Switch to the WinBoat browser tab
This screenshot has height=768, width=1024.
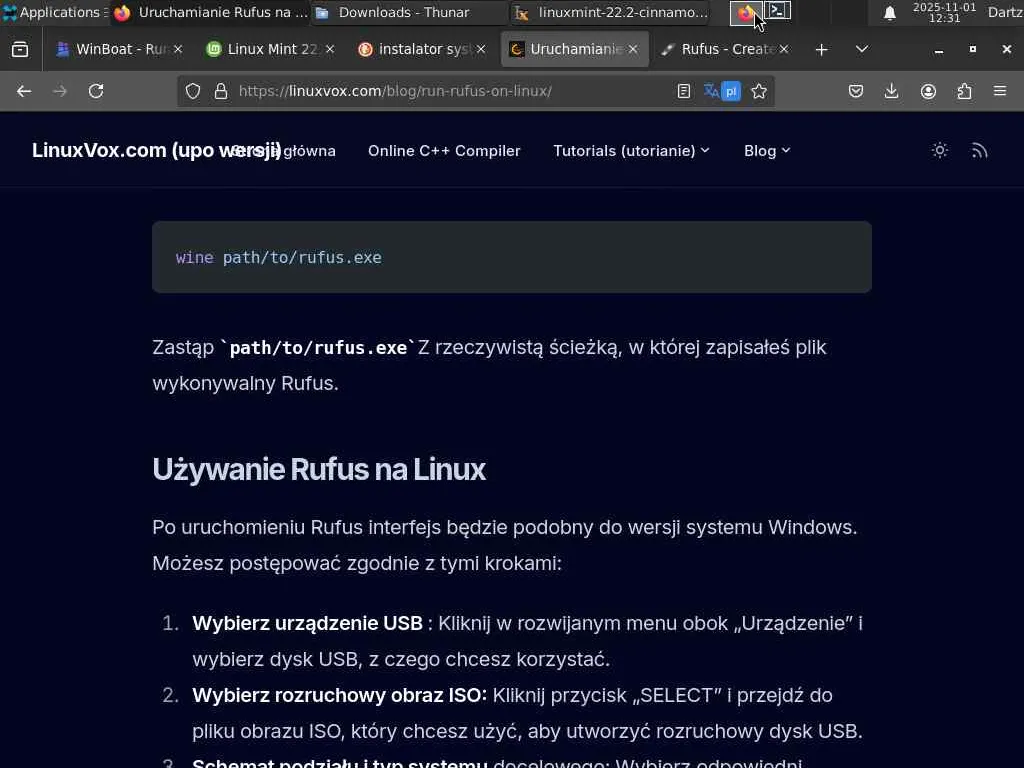(x=119, y=49)
